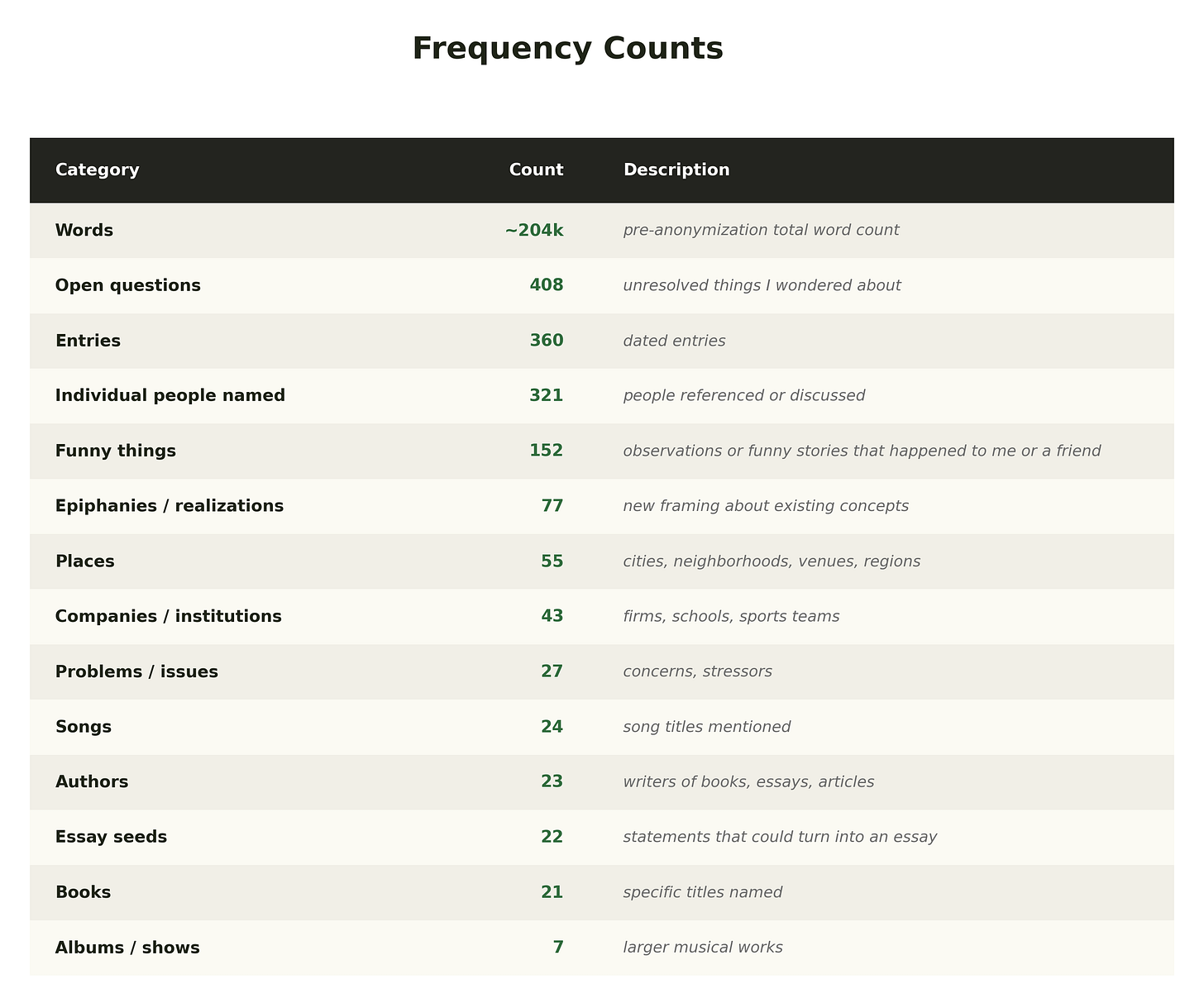Click the Count column header

pos(536,170)
